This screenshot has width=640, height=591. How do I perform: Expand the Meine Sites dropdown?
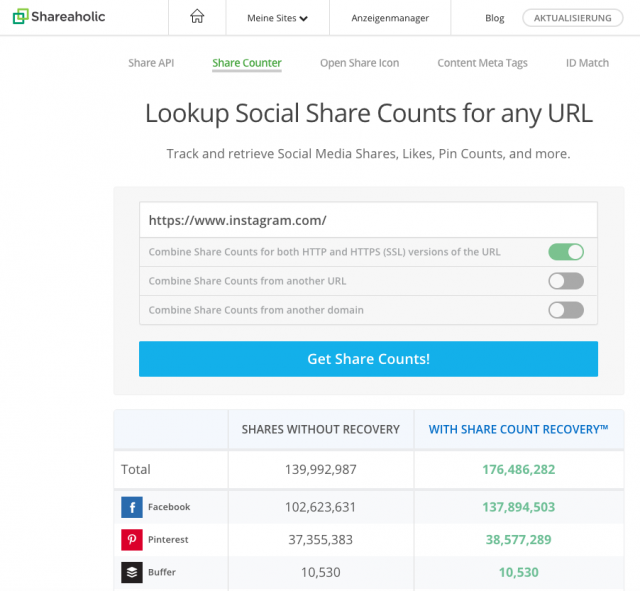[277, 18]
